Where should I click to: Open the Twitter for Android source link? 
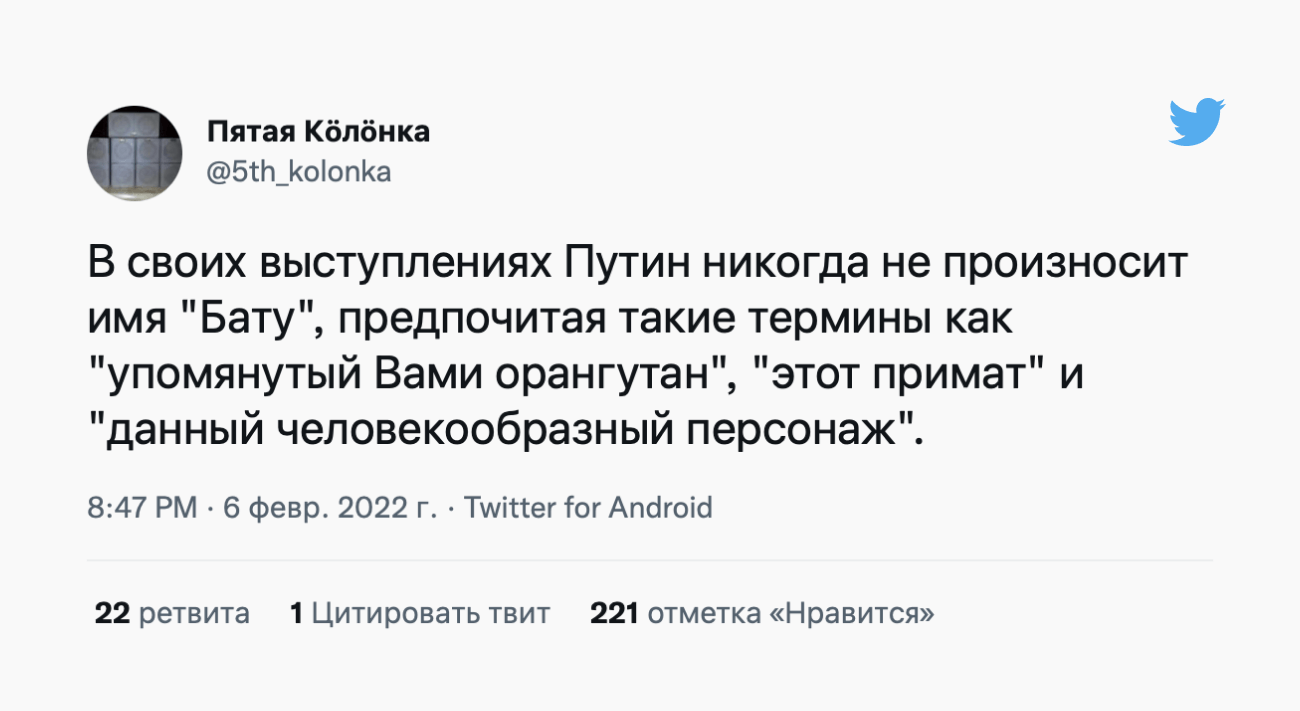point(589,508)
